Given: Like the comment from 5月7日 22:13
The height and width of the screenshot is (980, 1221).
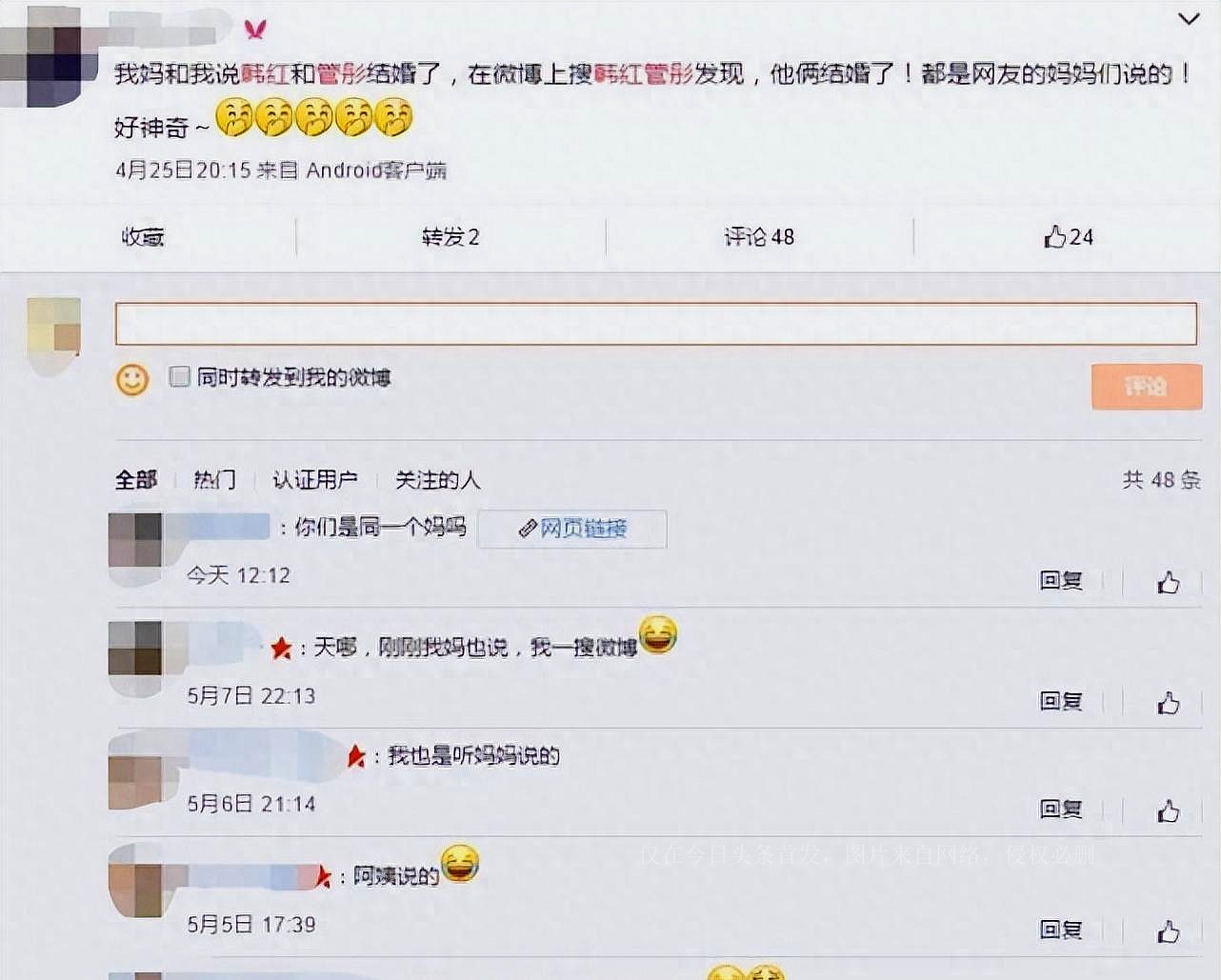Looking at the screenshot, I should (x=1169, y=703).
